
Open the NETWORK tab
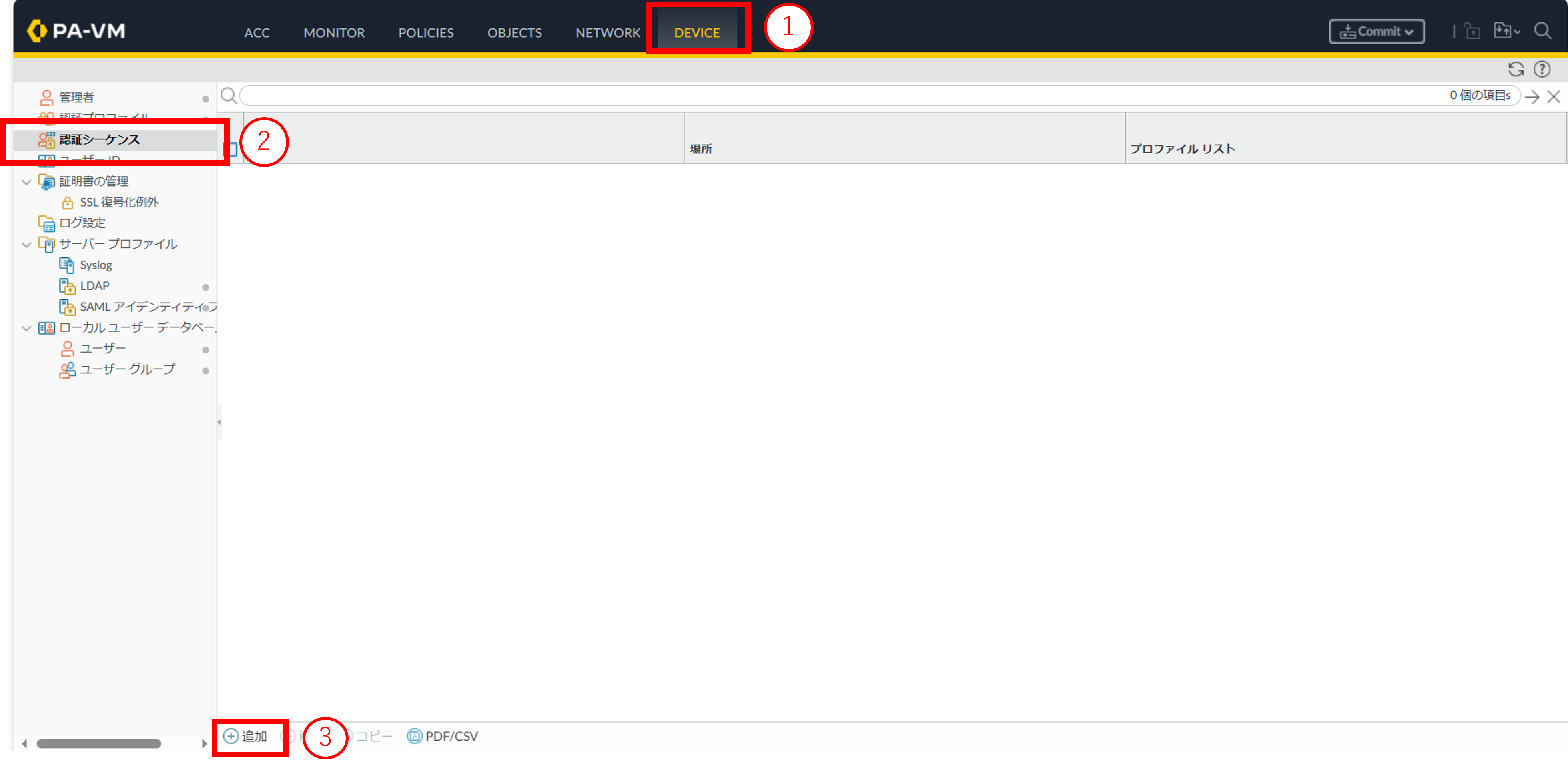[608, 33]
